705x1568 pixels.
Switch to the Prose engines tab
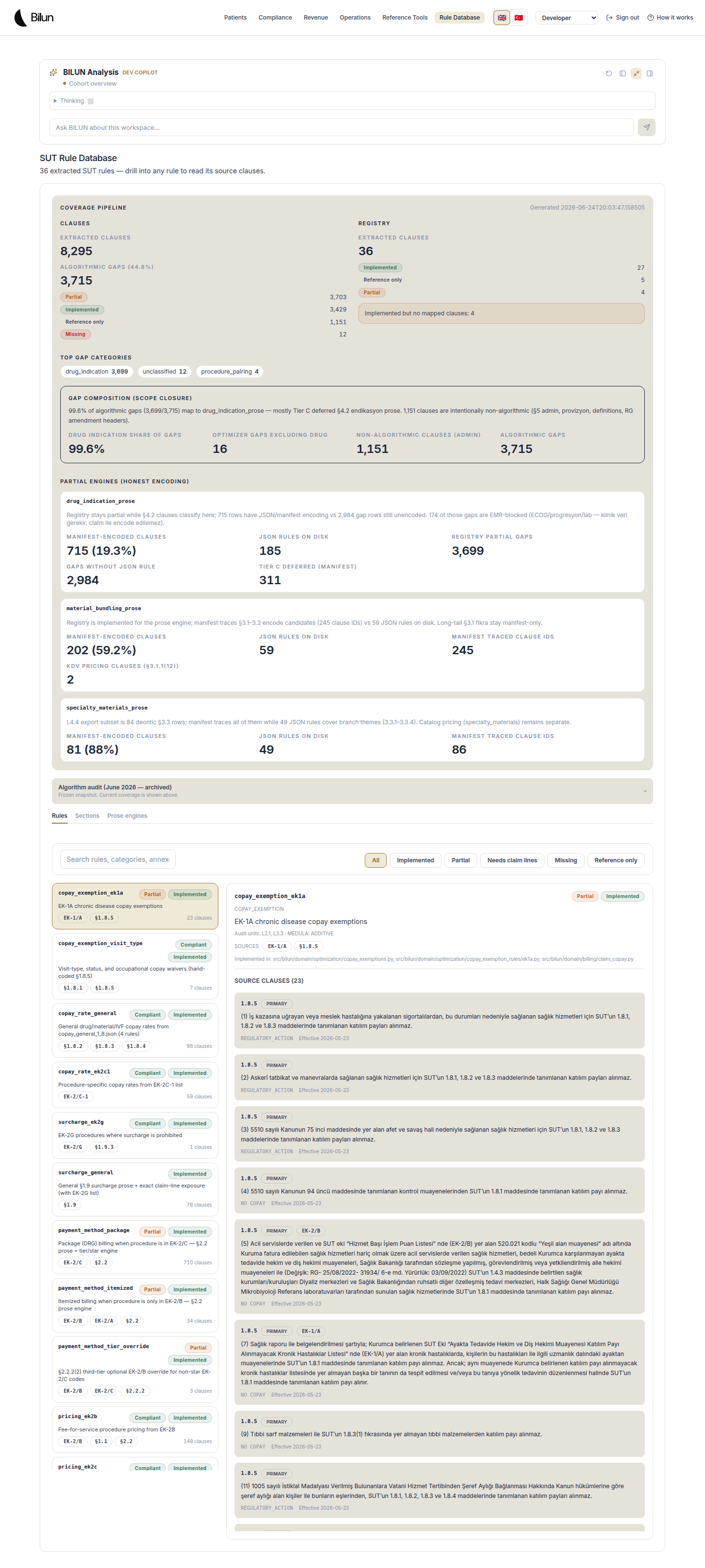pos(127,816)
